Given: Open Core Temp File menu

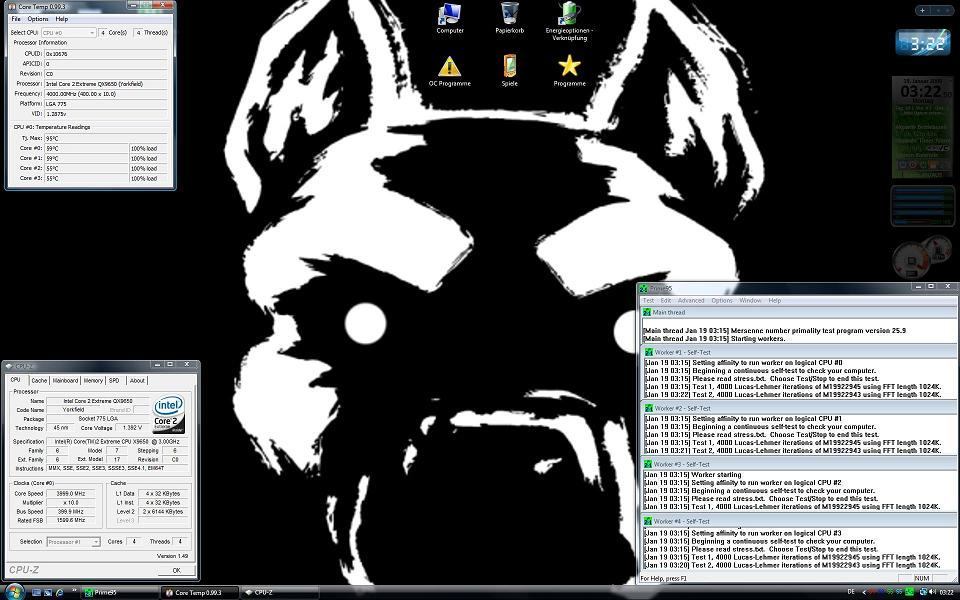Looking at the screenshot, I should [x=16, y=19].
